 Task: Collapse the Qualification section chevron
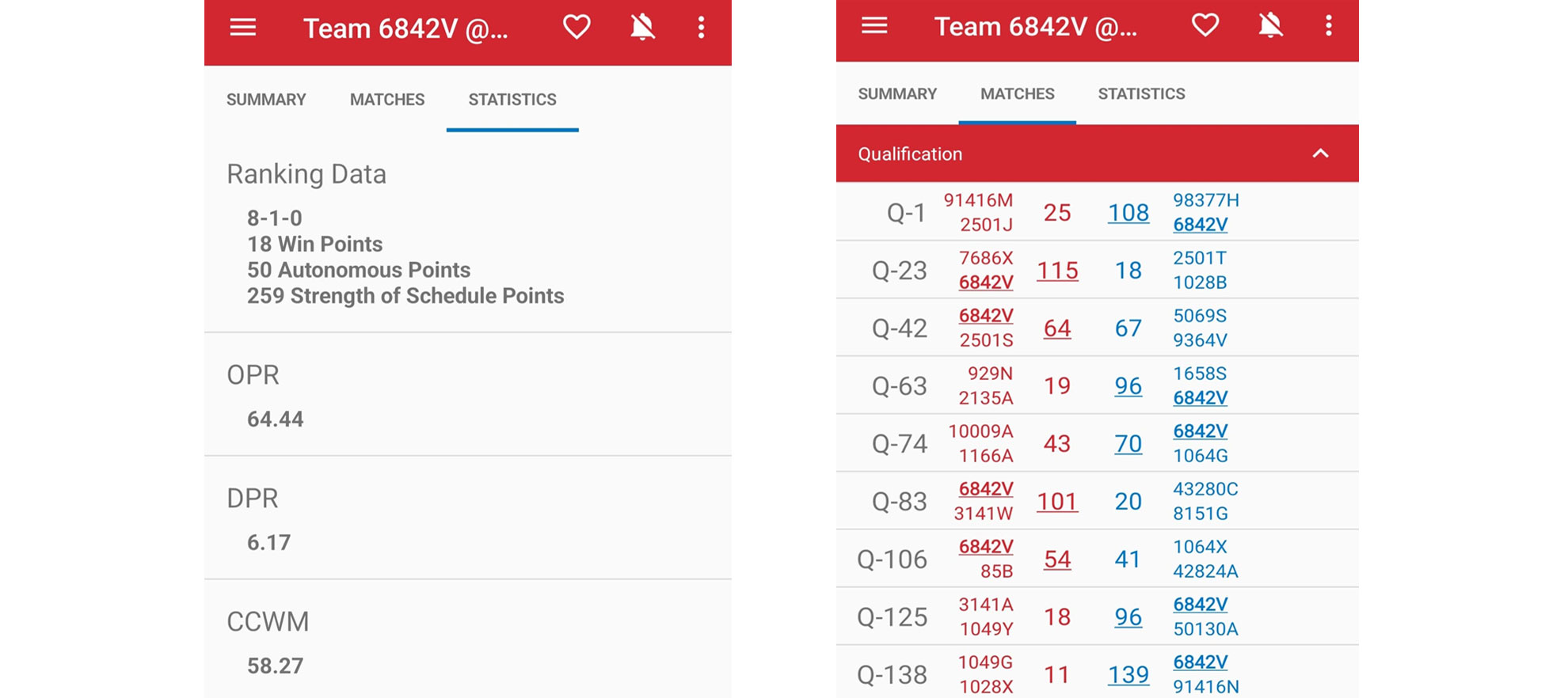pyautogui.click(x=1320, y=154)
